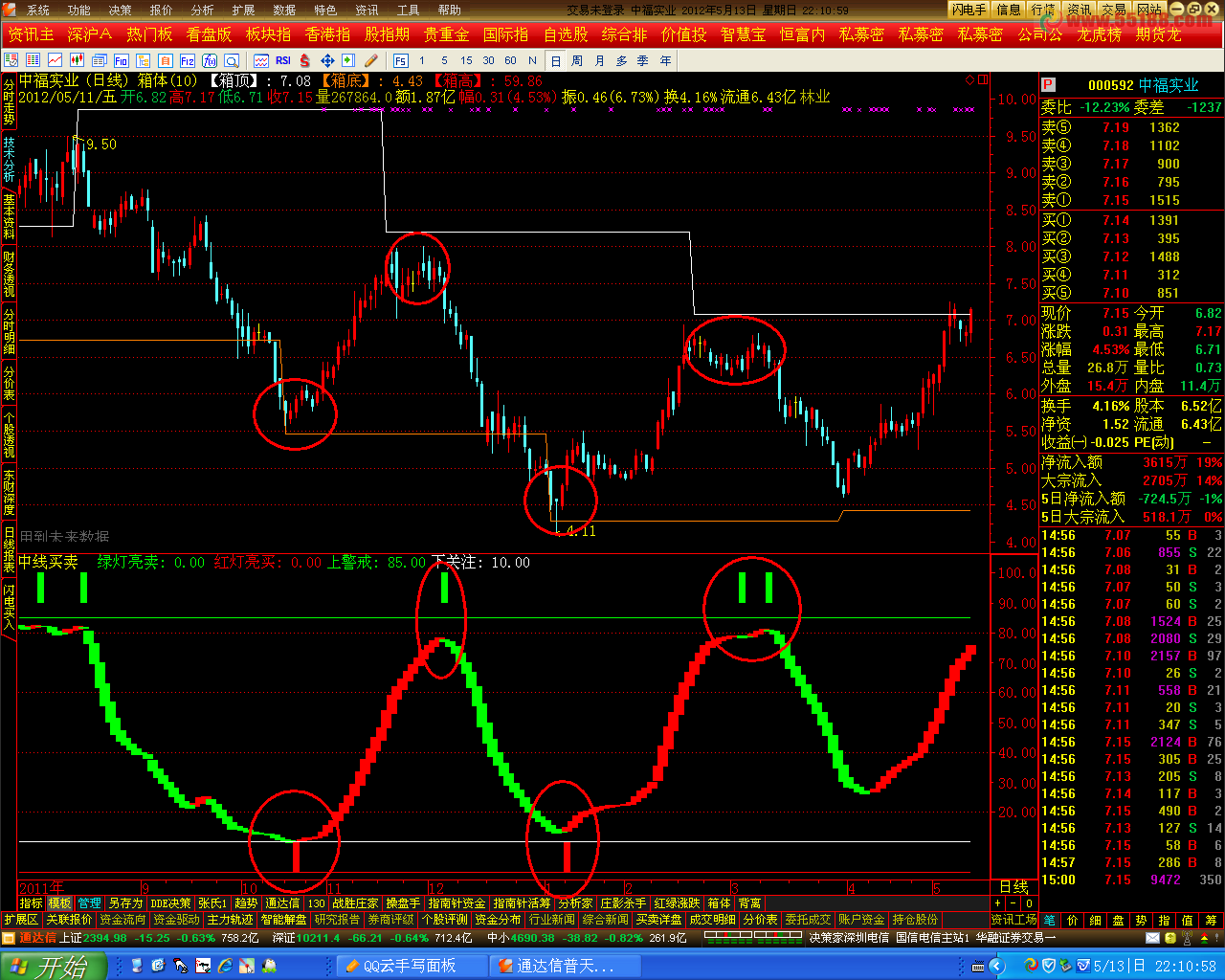The image size is (1225, 980).
Task: Click the magnifier search toolbar icon
Action: pos(232,60)
